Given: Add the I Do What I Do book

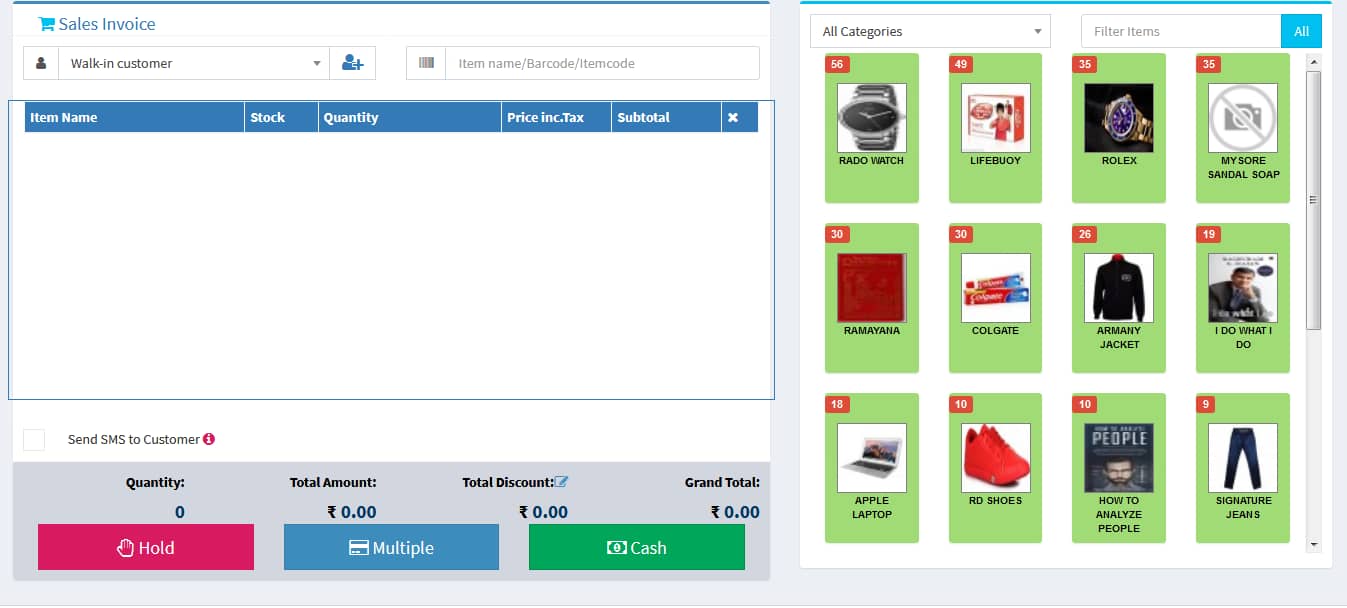Looking at the screenshot, I should (x=1243, y=298).
